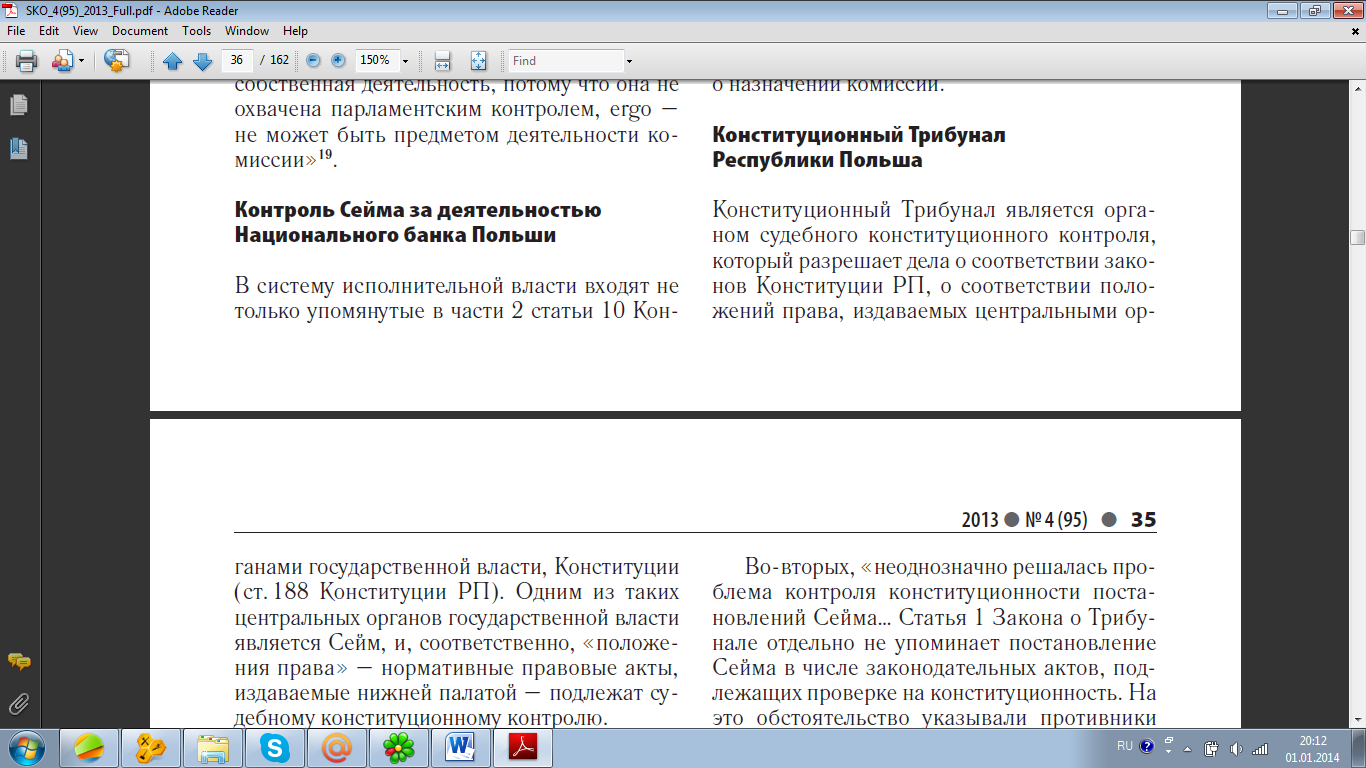This screenshot has width=1366, height=768.
Task: Open the Attachments paperclip panel icon
Action: pos(19,704)
